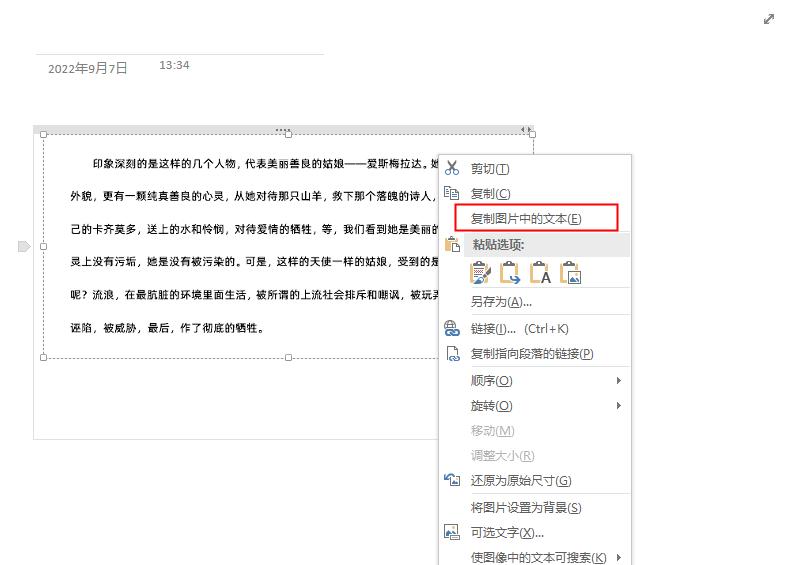
Task: Click the bottom-left image resize handle
Action: pyautogui.click(x=44, y=357)
